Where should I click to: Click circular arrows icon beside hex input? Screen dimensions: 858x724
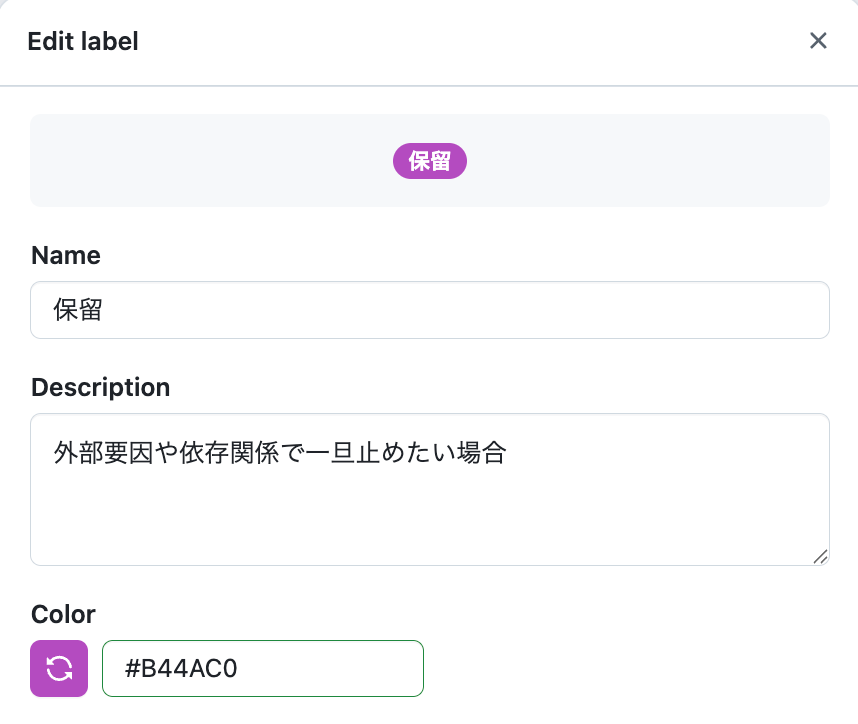pos(59,668)
